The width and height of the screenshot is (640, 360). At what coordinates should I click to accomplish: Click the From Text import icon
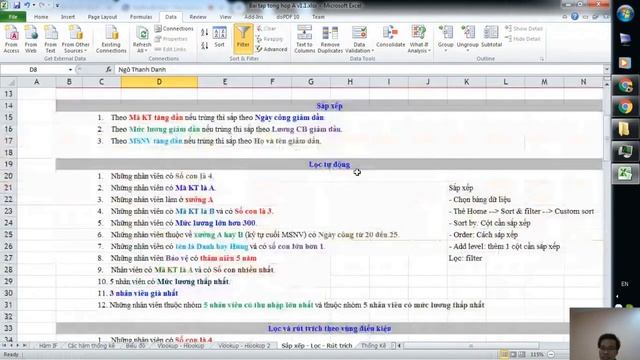click(50, 39)
